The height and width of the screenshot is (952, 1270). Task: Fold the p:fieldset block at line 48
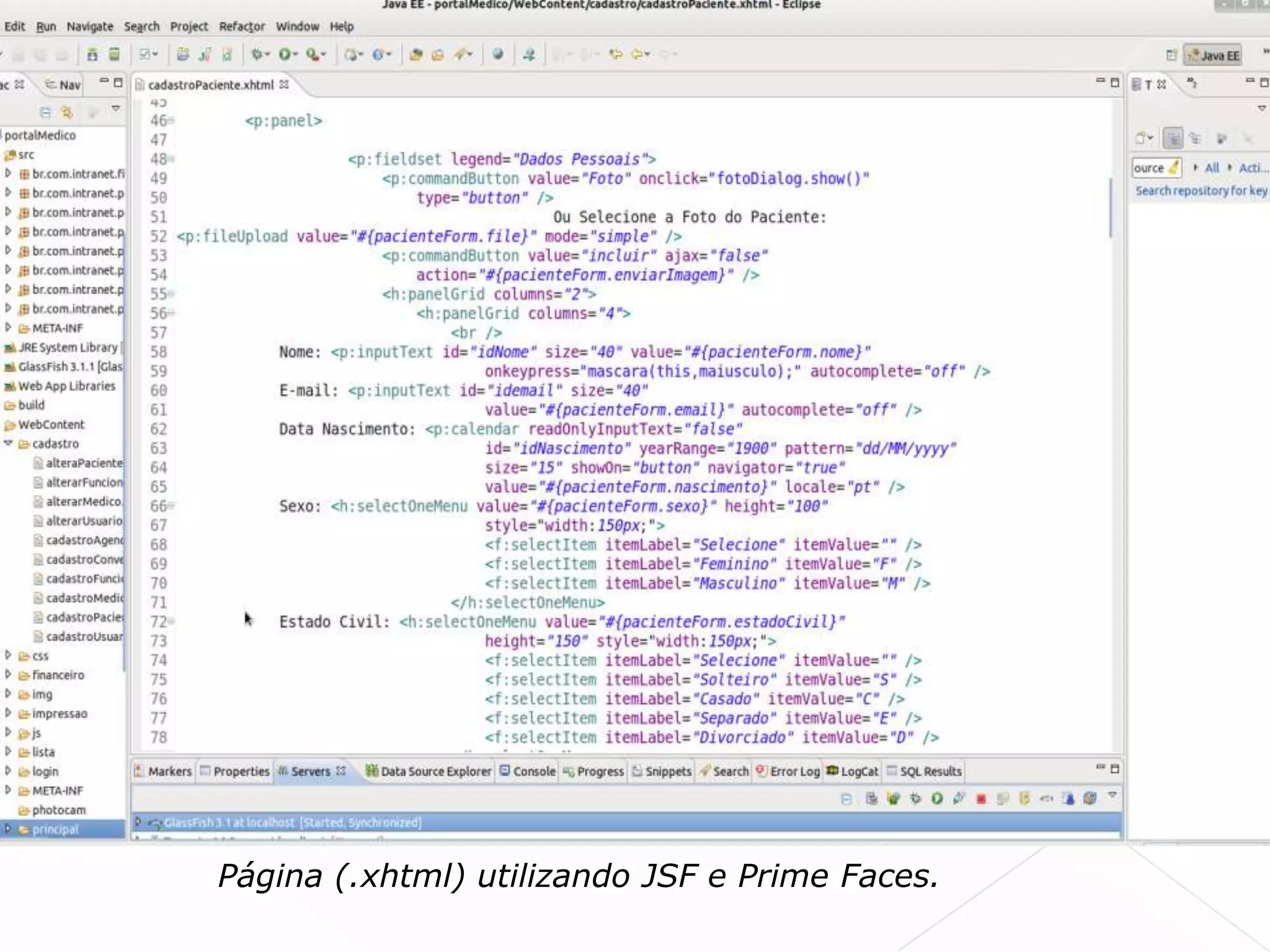(171, 159)
